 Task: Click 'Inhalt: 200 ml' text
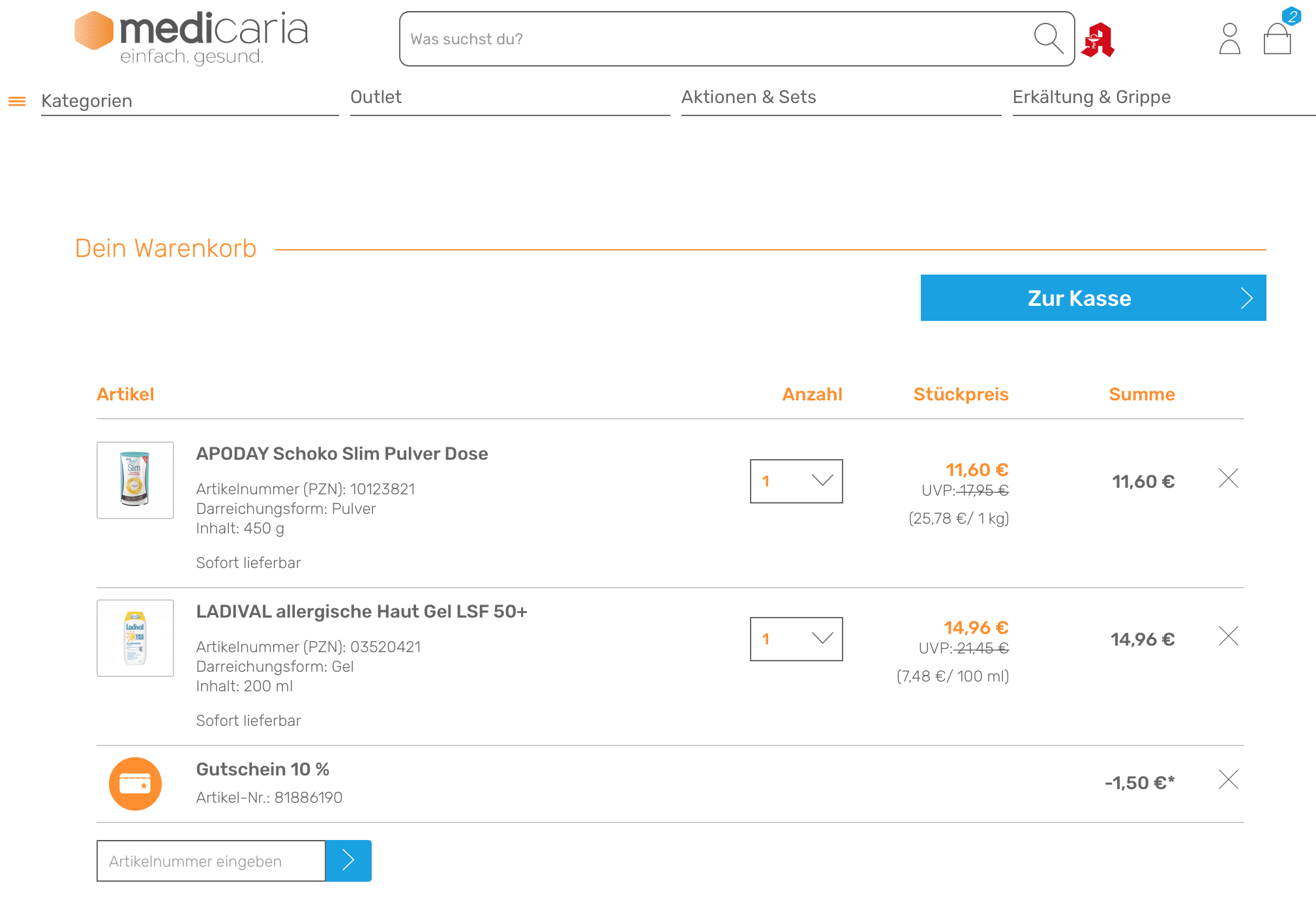tap(245, 685)
